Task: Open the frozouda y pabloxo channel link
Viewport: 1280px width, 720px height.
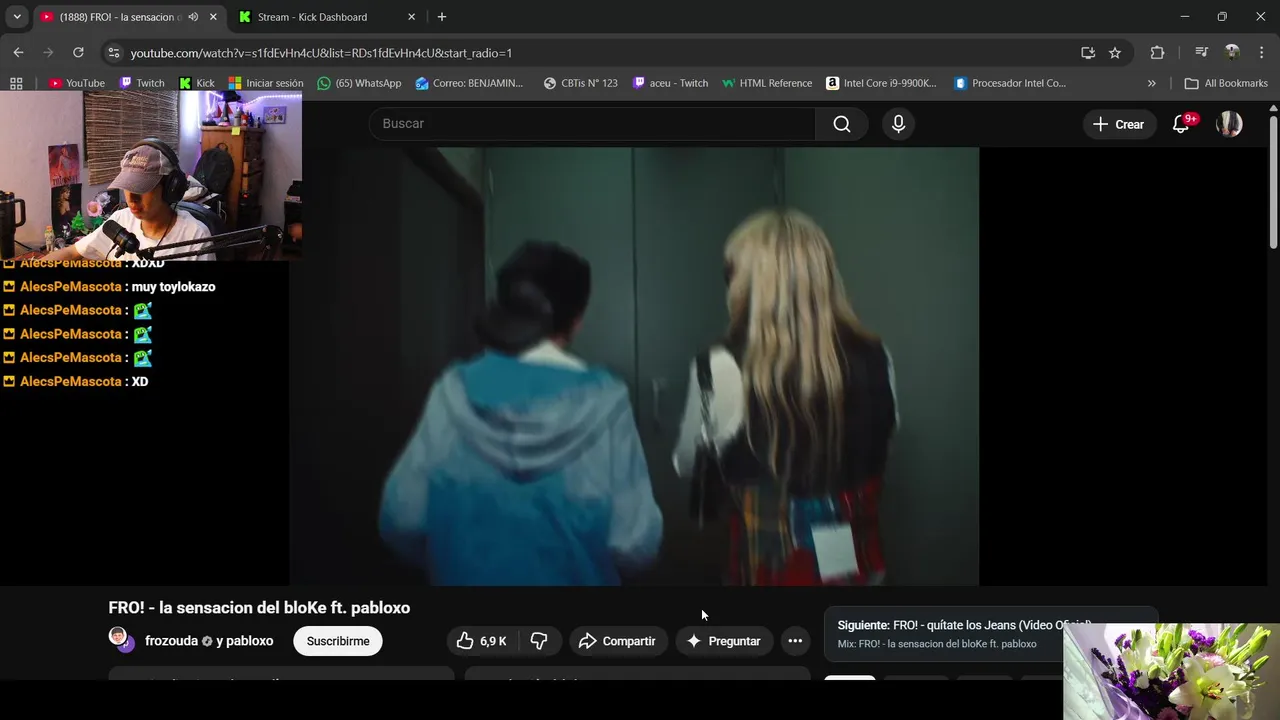Action: pos(209,641)
